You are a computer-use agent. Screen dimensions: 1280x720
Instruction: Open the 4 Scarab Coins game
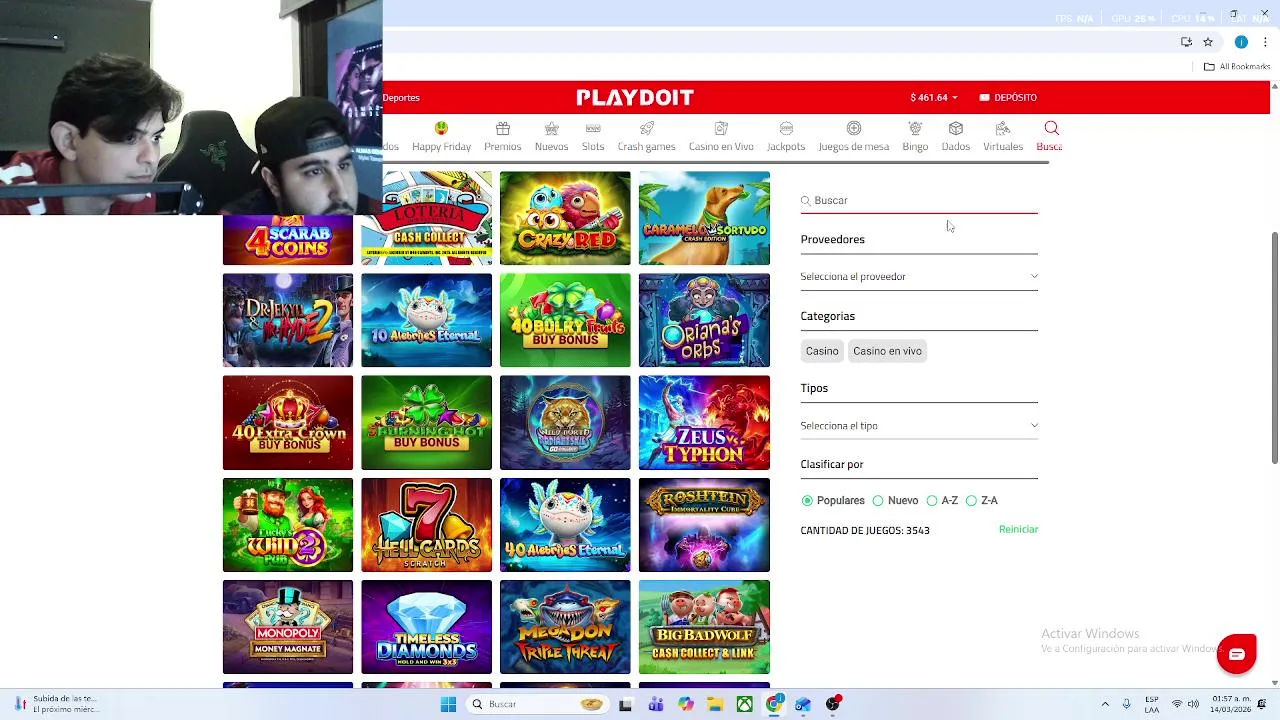coord(288,240)
